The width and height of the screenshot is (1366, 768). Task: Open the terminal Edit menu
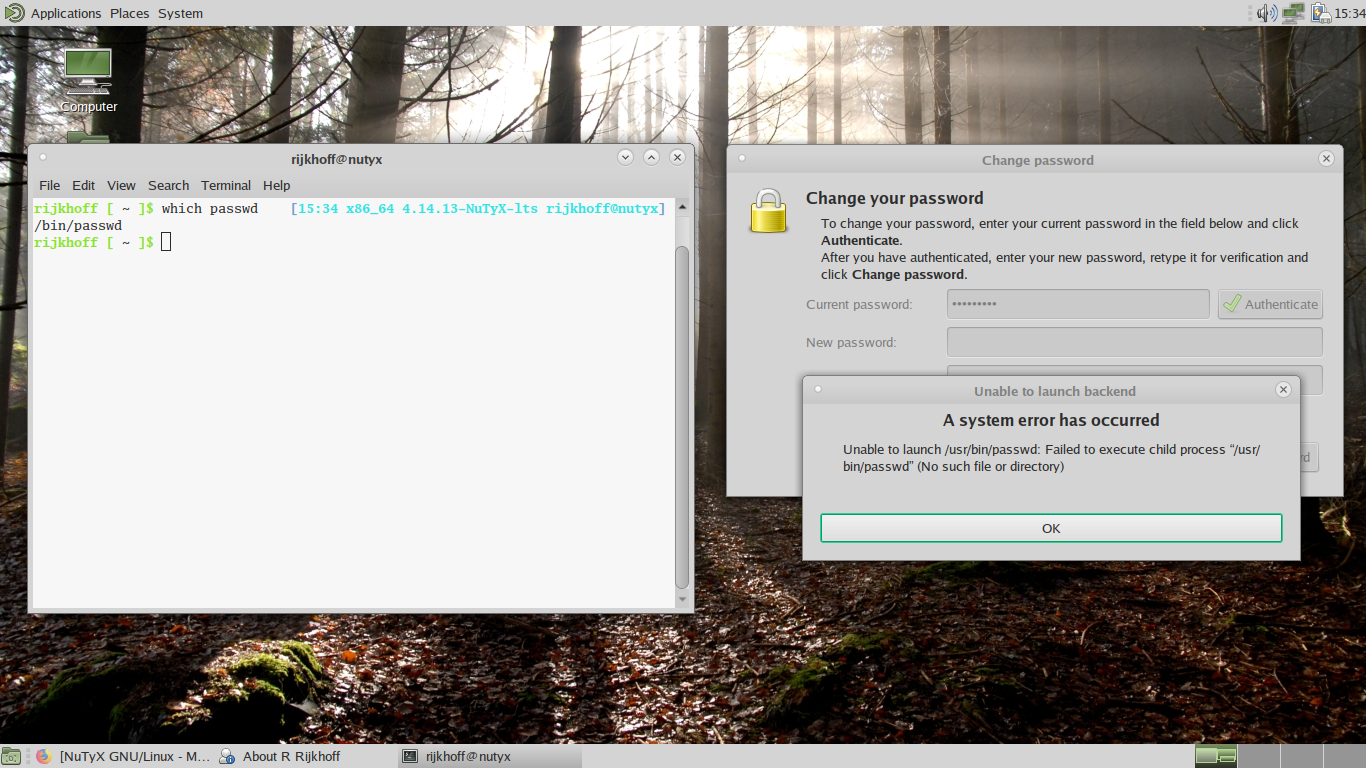coord(84,185)
